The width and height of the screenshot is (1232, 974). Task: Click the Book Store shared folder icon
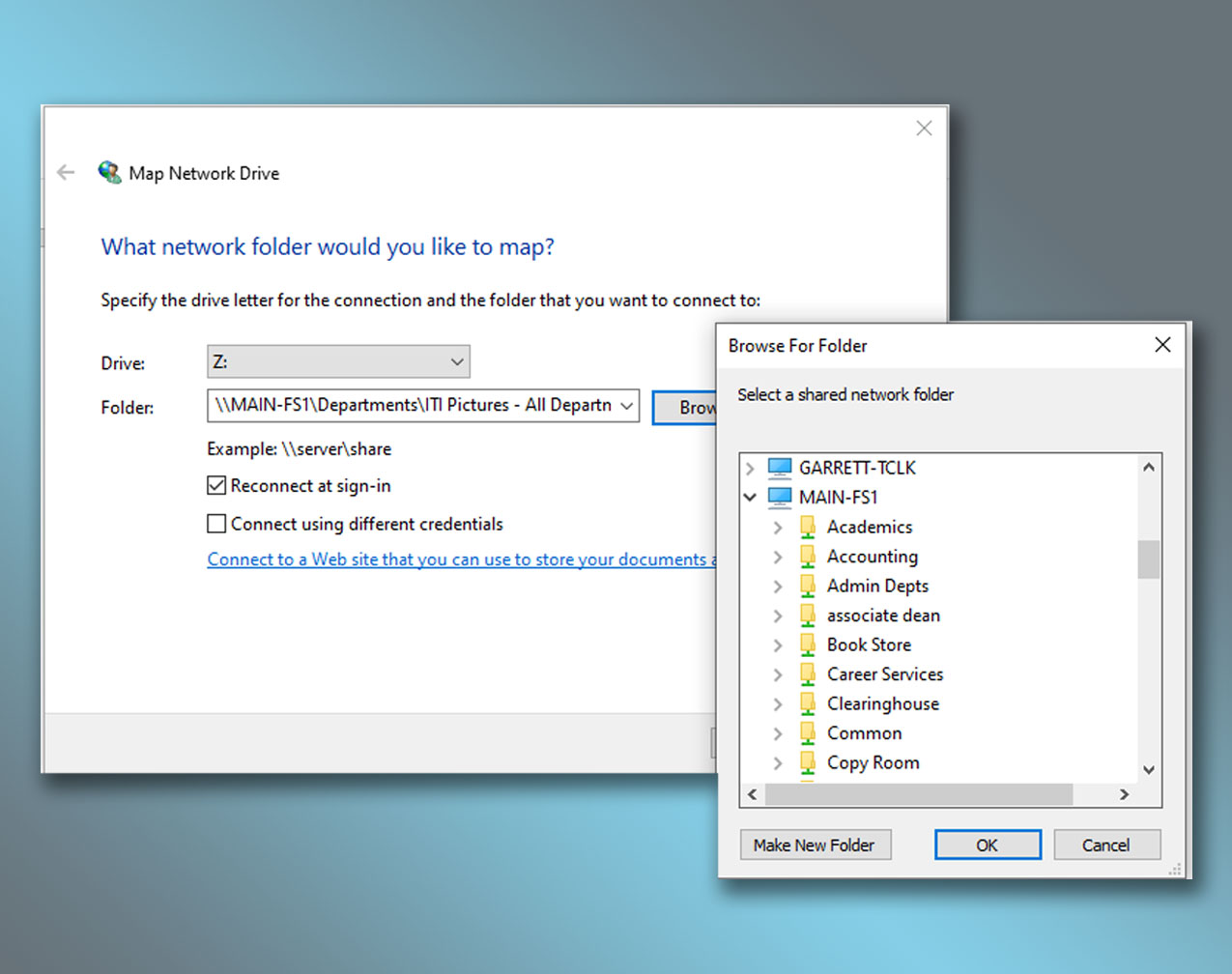(x=808, y=645)
